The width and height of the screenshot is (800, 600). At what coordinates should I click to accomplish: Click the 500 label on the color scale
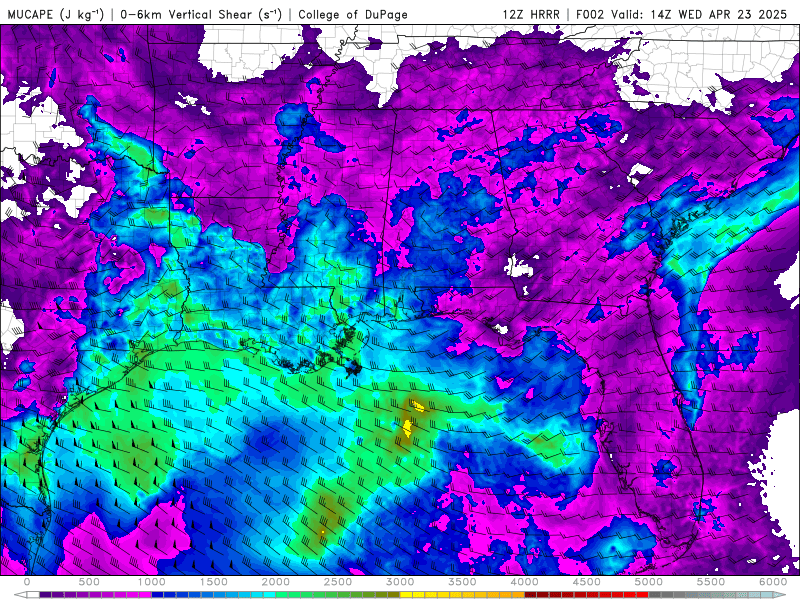[x=89, y=582]
